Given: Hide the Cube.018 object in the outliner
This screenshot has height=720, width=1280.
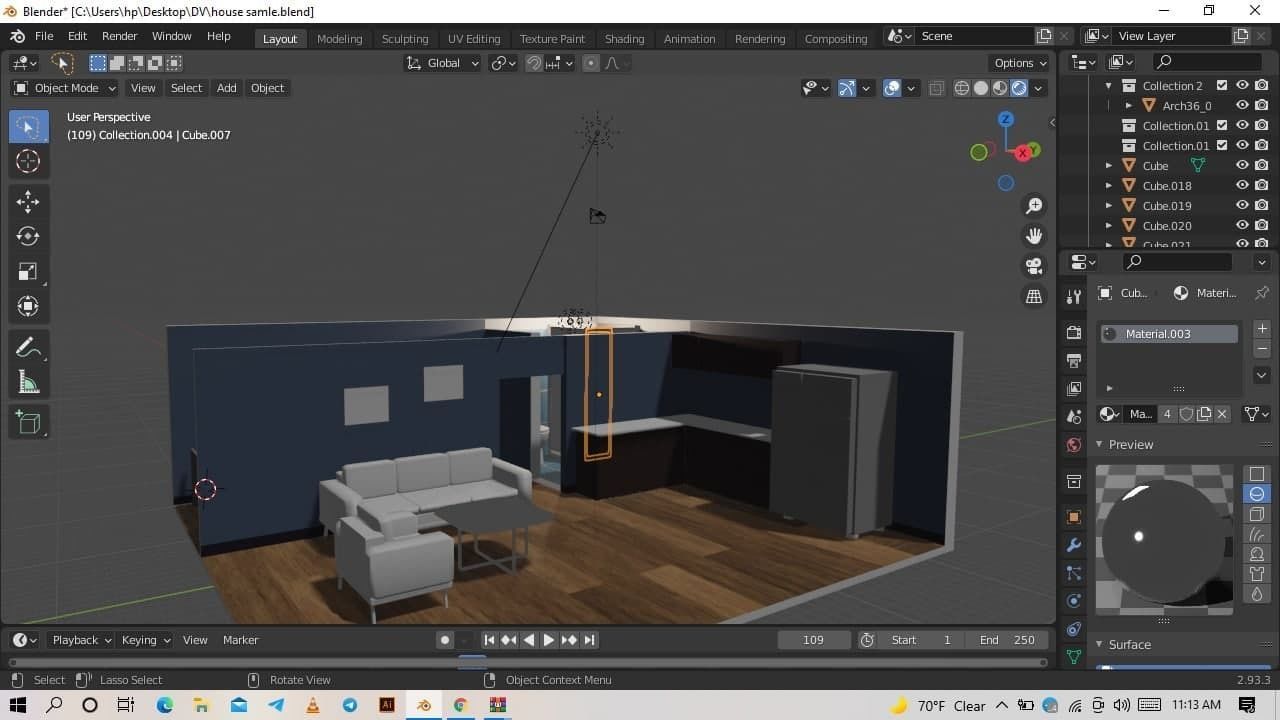Looking at the screenshot, I should click(x=1242, y=185).
